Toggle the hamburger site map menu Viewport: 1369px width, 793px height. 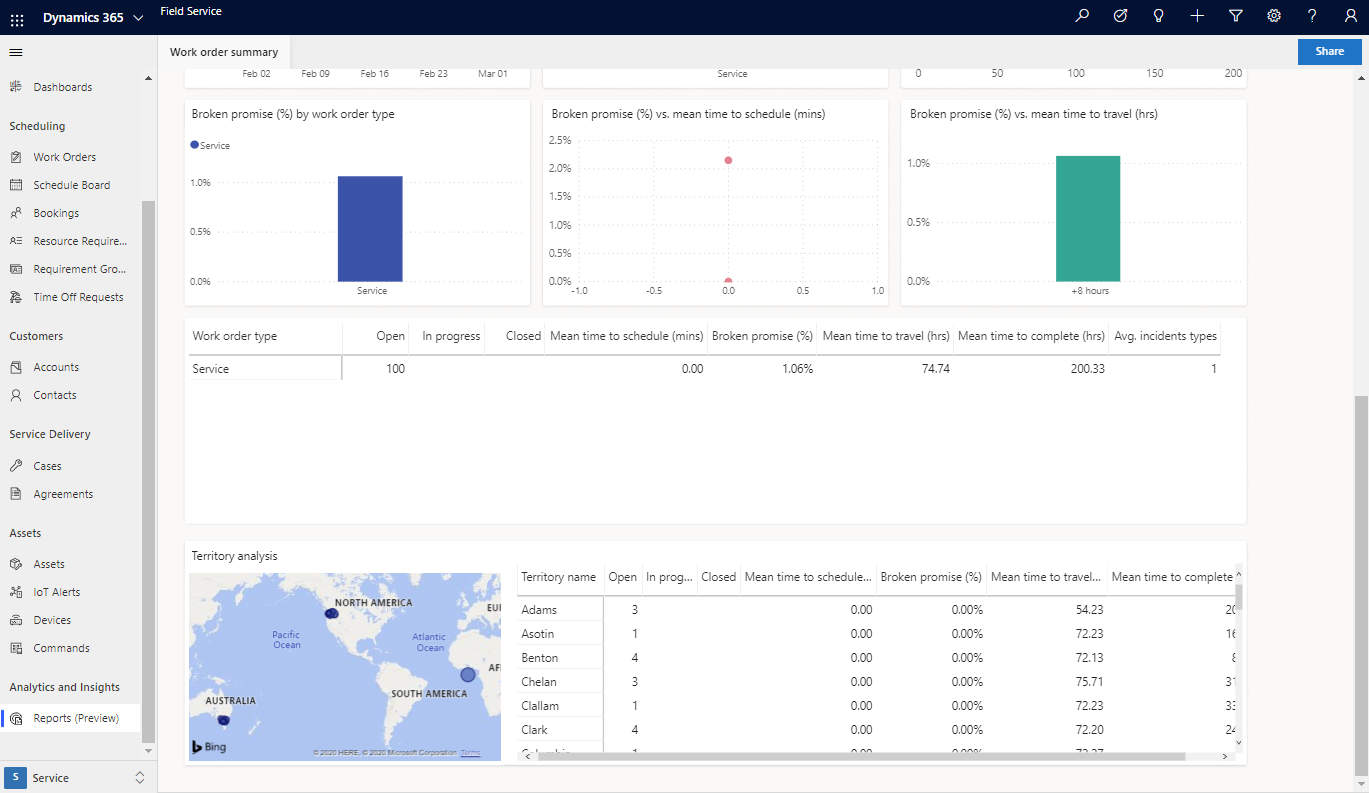[x=16, y=52]
